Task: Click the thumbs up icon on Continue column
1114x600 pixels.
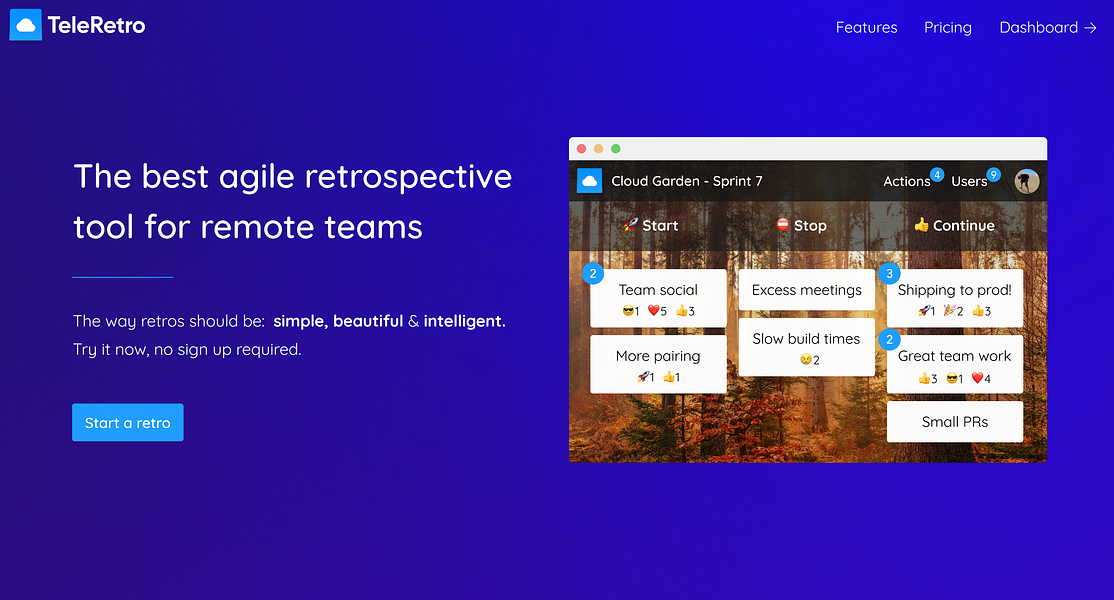Action: point(921,225)
